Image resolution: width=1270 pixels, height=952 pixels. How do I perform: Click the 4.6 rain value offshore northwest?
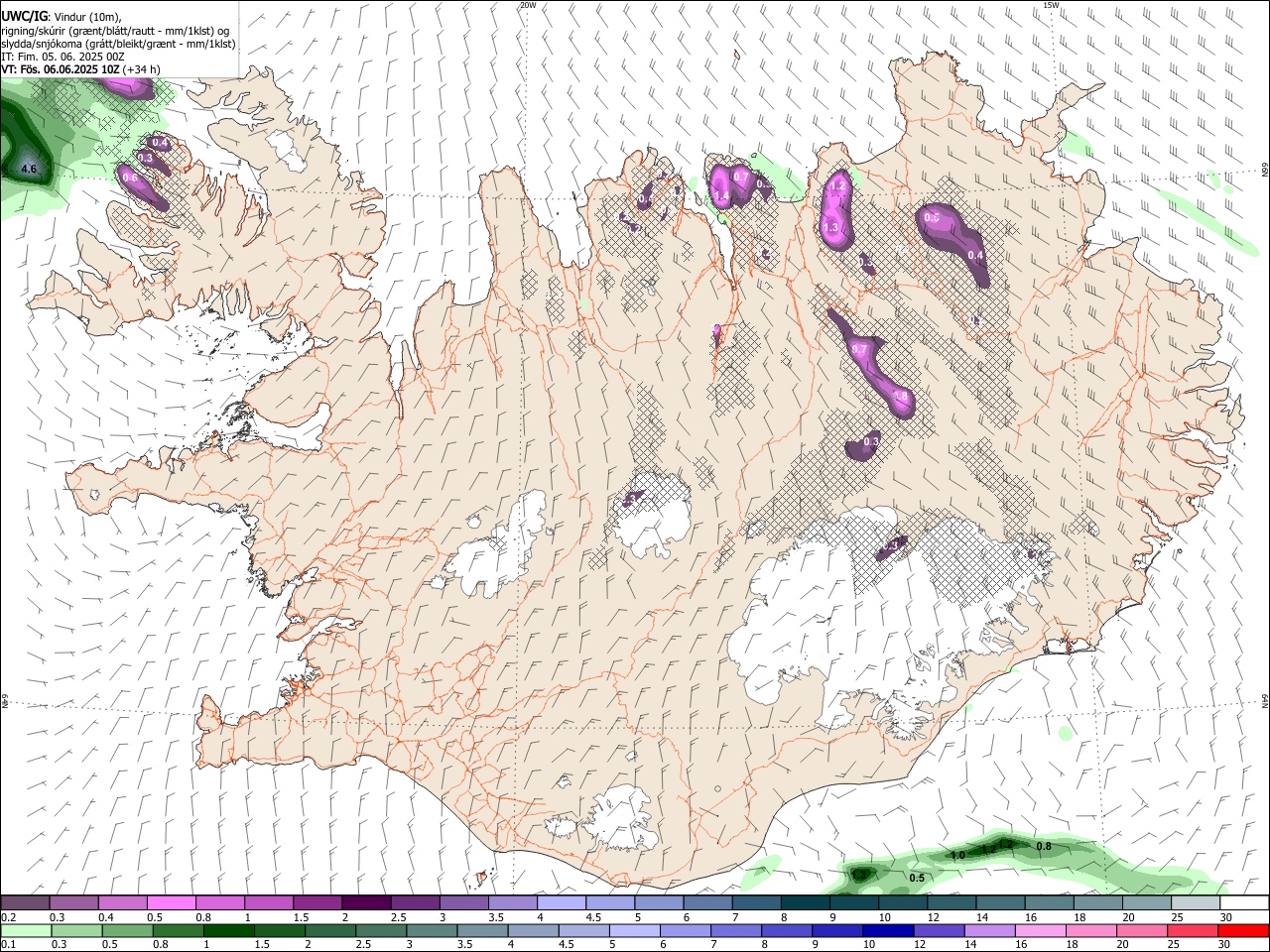pos(29,170)
